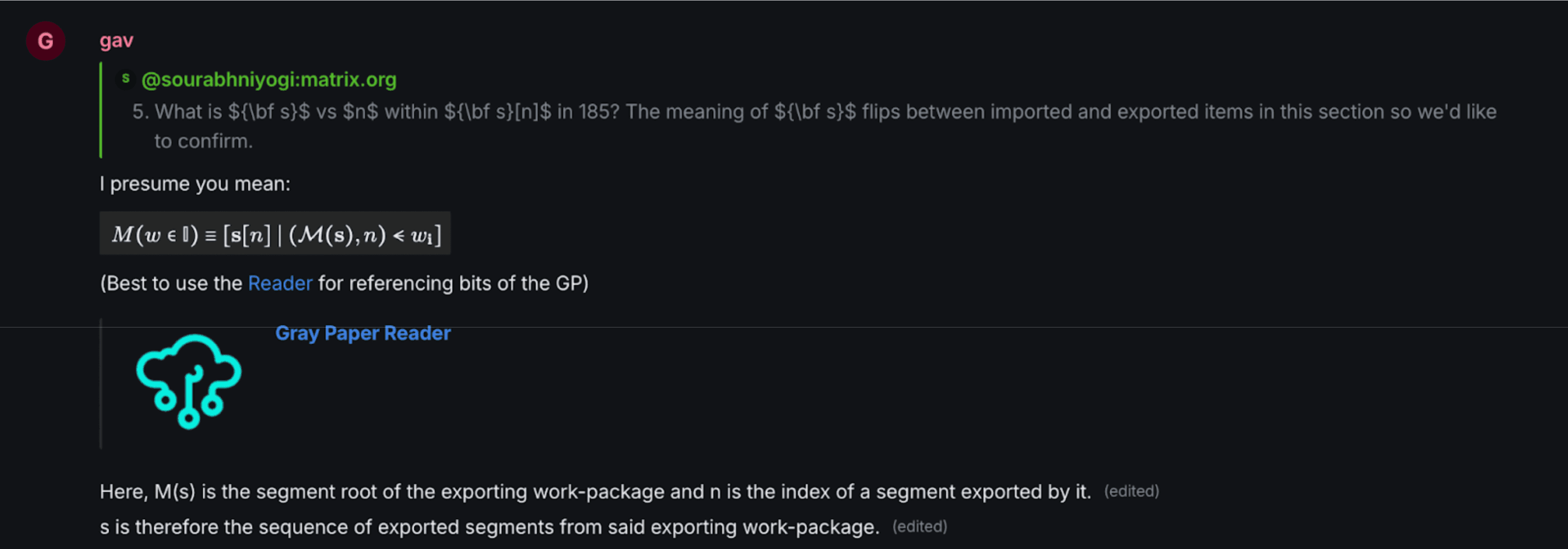Click the "5." numbering in the quote
Screen dimensions: 1568x549
point(141,112)
